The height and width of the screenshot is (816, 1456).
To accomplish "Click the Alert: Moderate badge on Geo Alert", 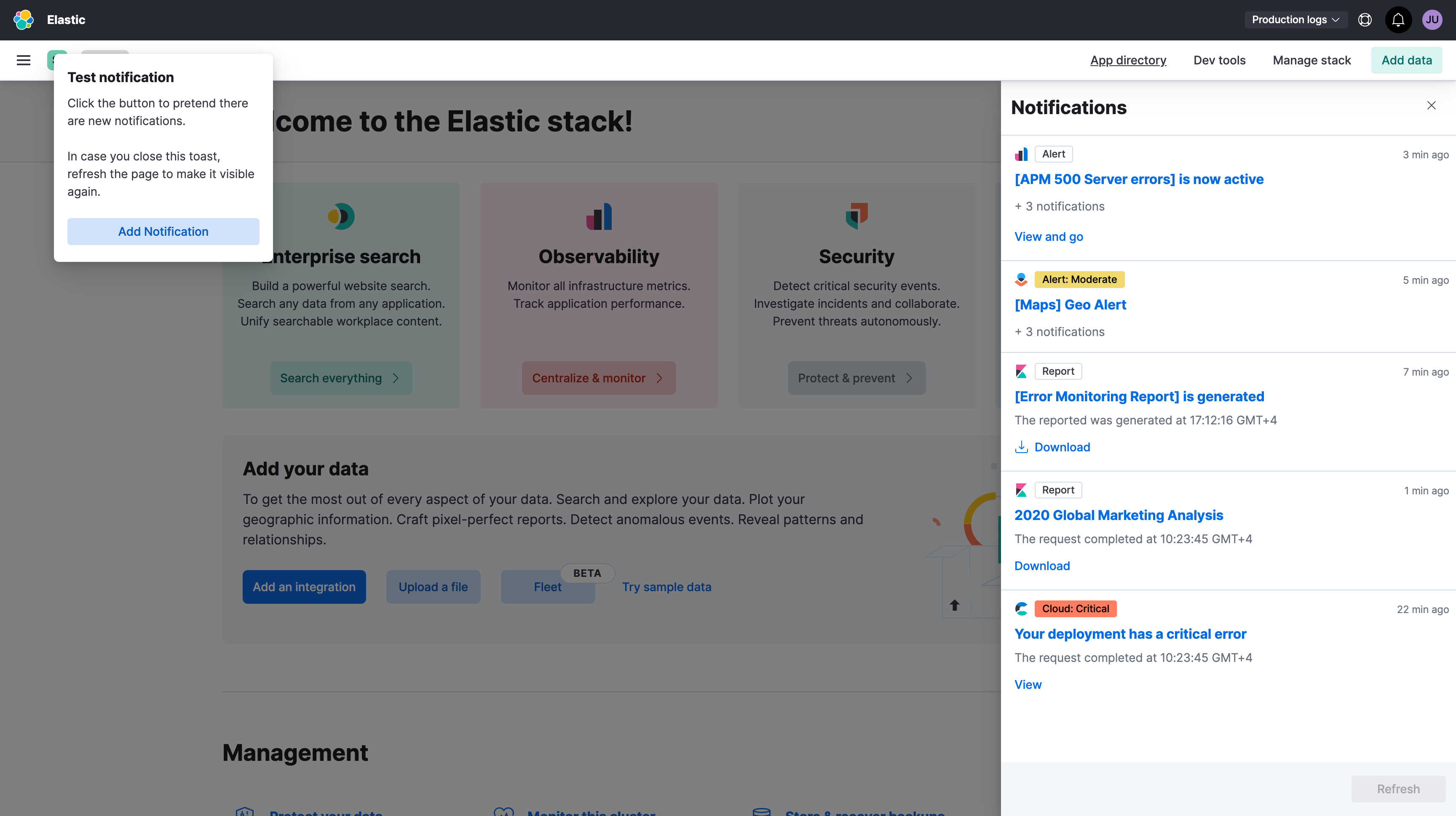I will pyautogui.click(x=1077, y=279).
